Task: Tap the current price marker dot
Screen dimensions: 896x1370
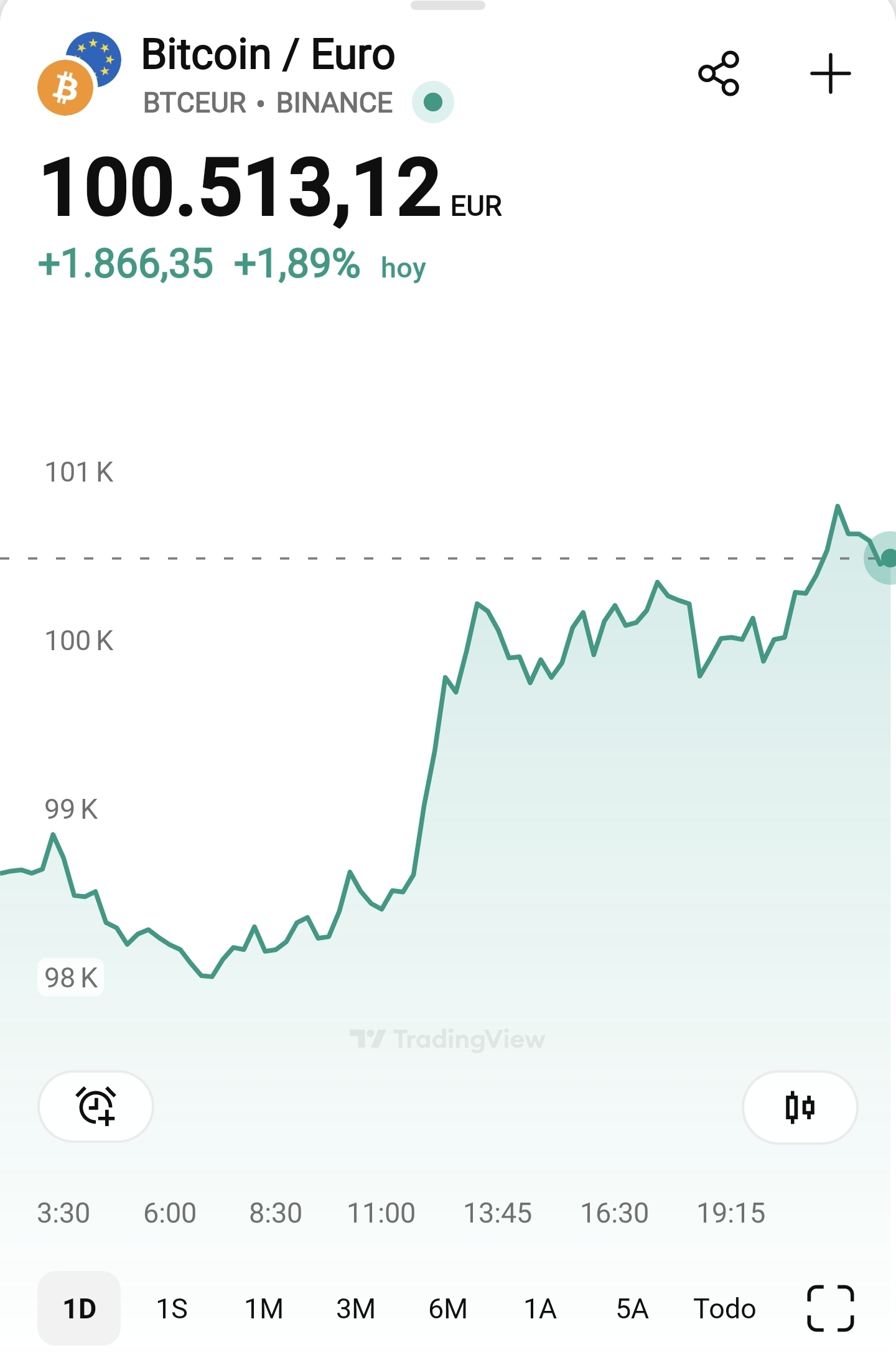Action: point(887,558)
